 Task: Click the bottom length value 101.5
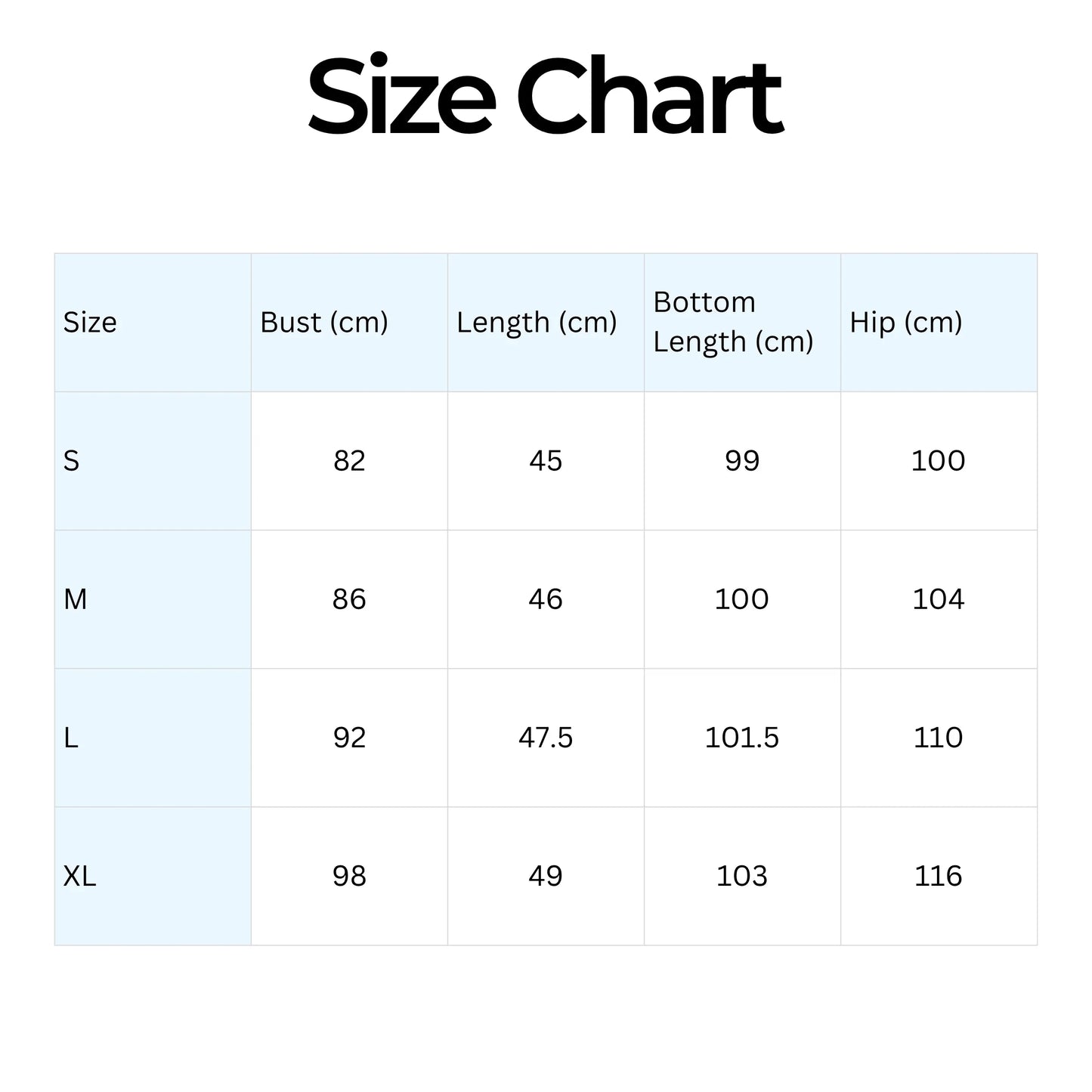click(742, 738)
